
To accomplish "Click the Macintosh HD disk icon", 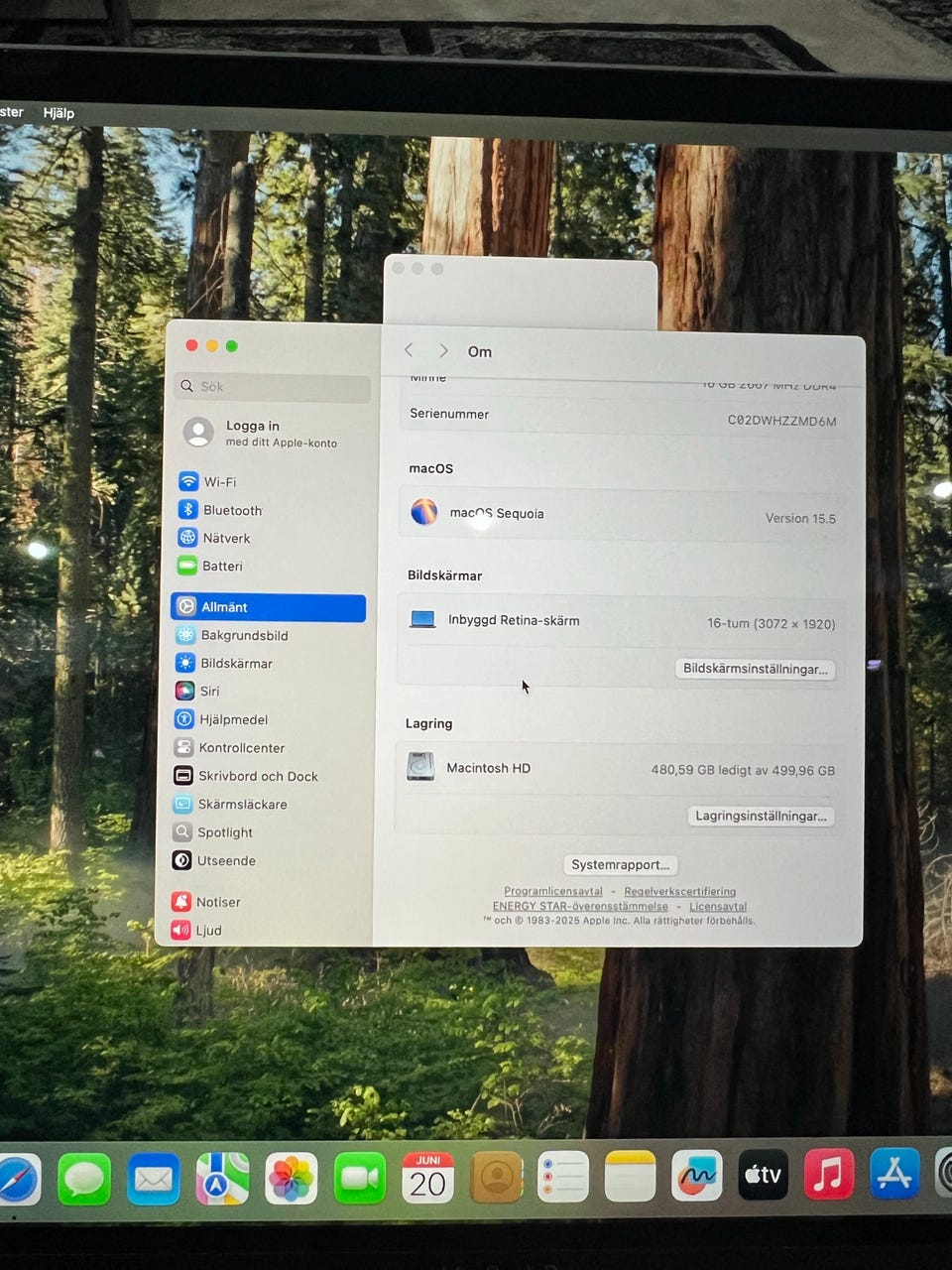I will point(420,766).
